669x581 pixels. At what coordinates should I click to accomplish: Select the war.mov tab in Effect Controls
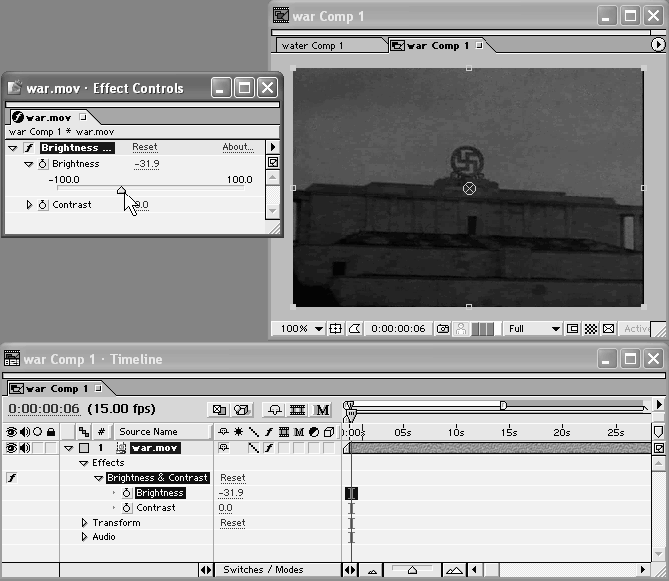47,117
